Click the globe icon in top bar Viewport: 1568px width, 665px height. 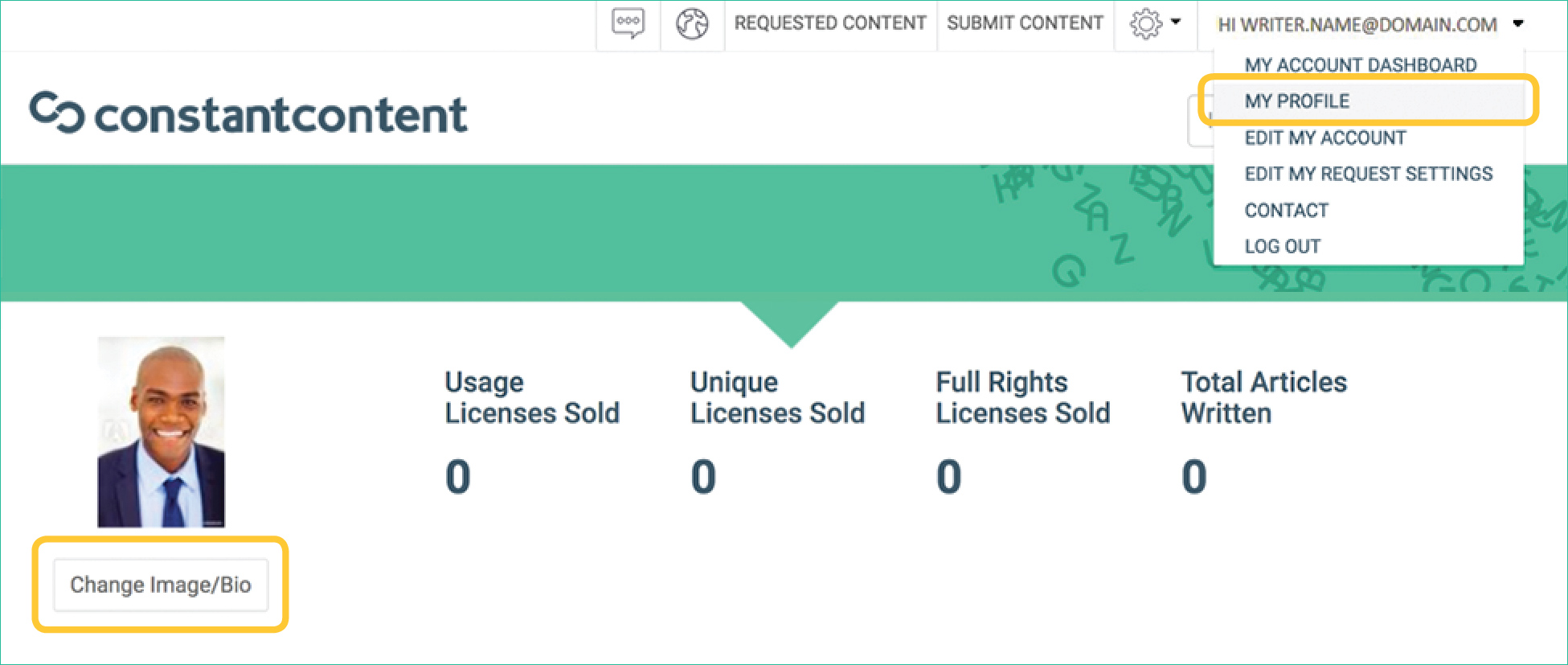point(692,24)
